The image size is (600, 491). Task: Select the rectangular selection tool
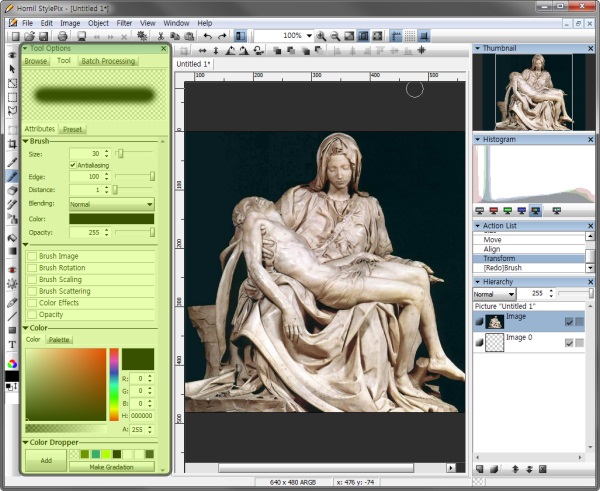pyautogui.click(x=12, y=97)
